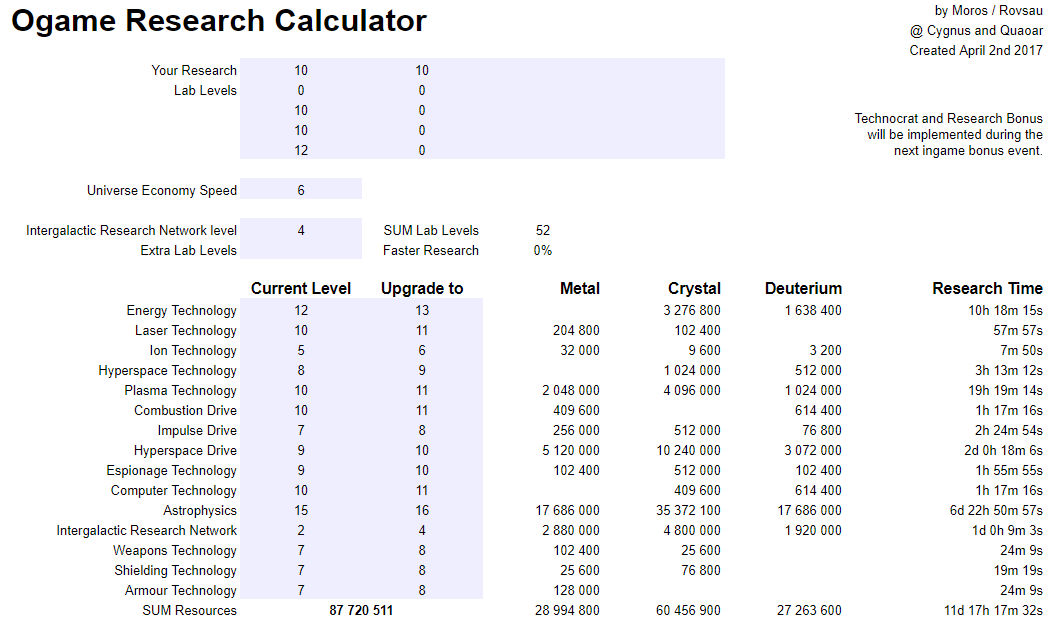Click the Metal column header
Viewport: 1049px width, 619px height.
pos(579,288)
